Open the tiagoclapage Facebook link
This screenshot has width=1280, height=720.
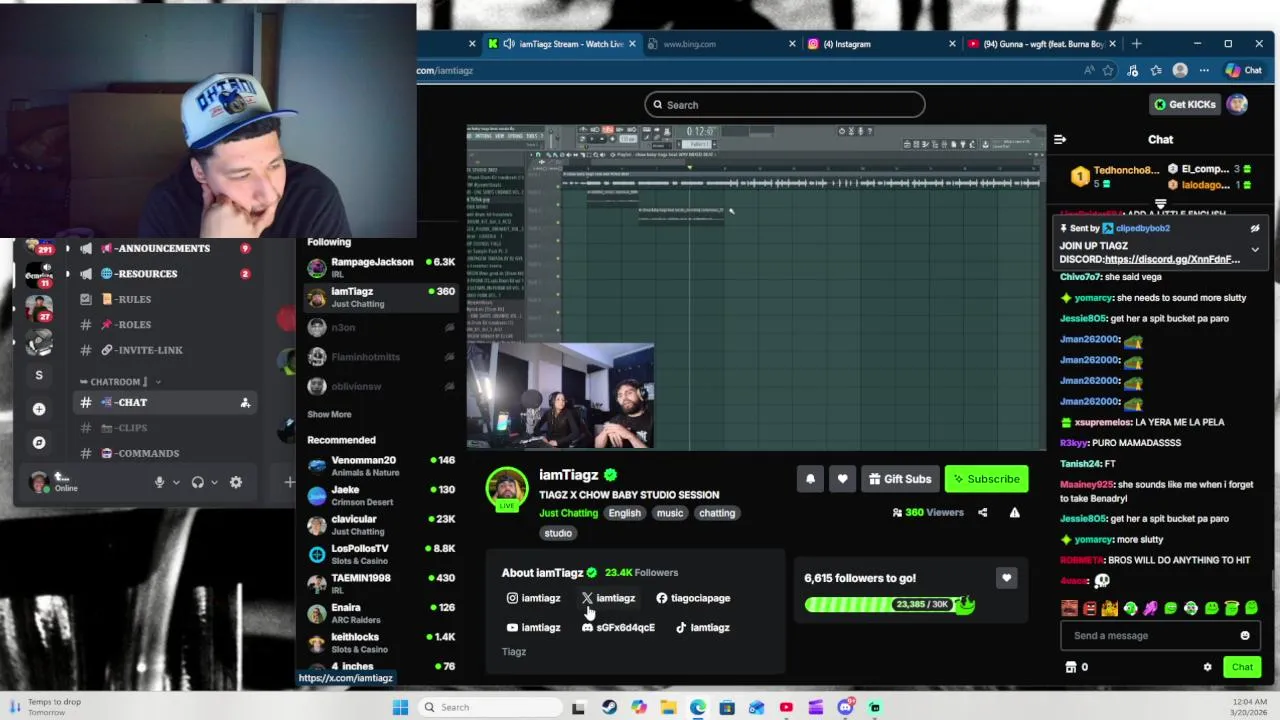click(693, 598)
